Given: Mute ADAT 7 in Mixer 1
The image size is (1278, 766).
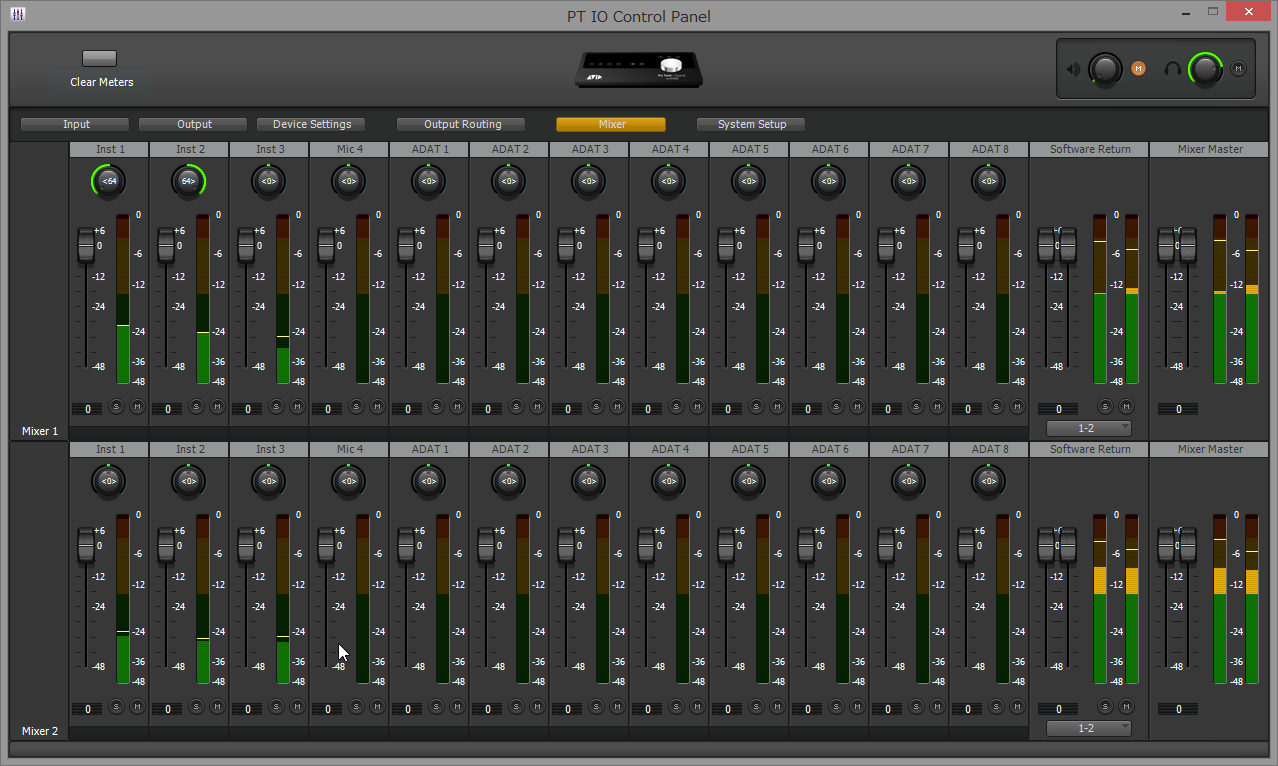Looking at the screenshot, I should pyautogui.click(x=937, y=406).
